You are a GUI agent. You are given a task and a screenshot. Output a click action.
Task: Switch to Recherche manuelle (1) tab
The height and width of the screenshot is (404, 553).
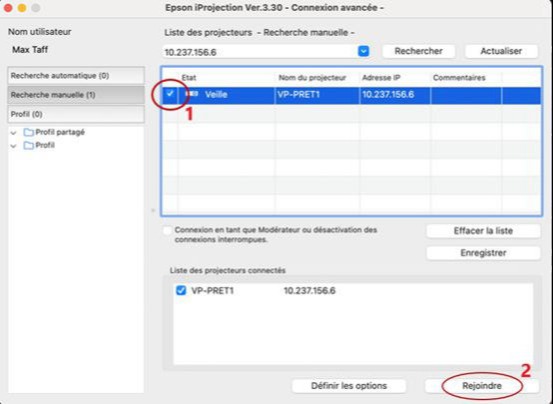[x=76, y=95]
